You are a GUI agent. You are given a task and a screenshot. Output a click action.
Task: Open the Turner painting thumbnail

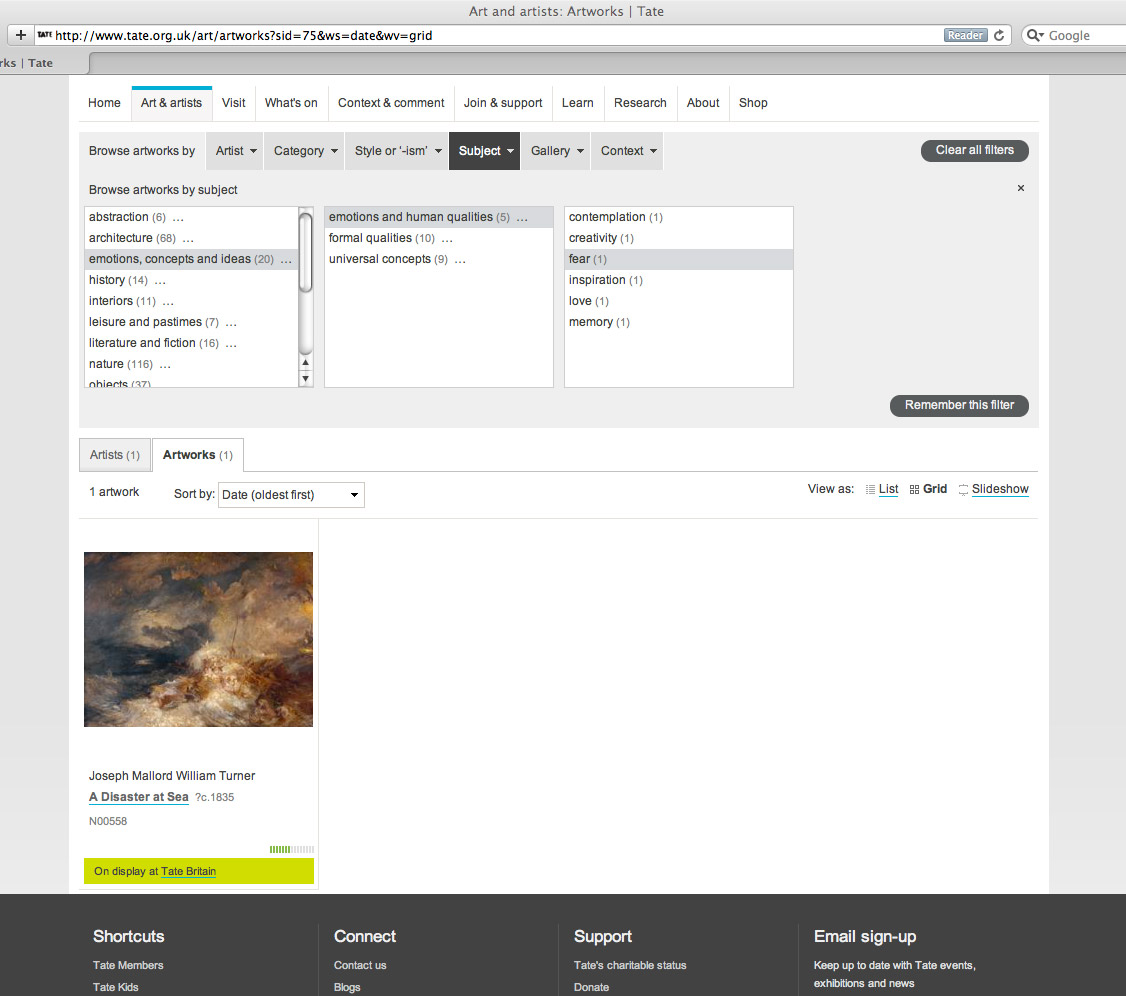click(x=198, y=639)
